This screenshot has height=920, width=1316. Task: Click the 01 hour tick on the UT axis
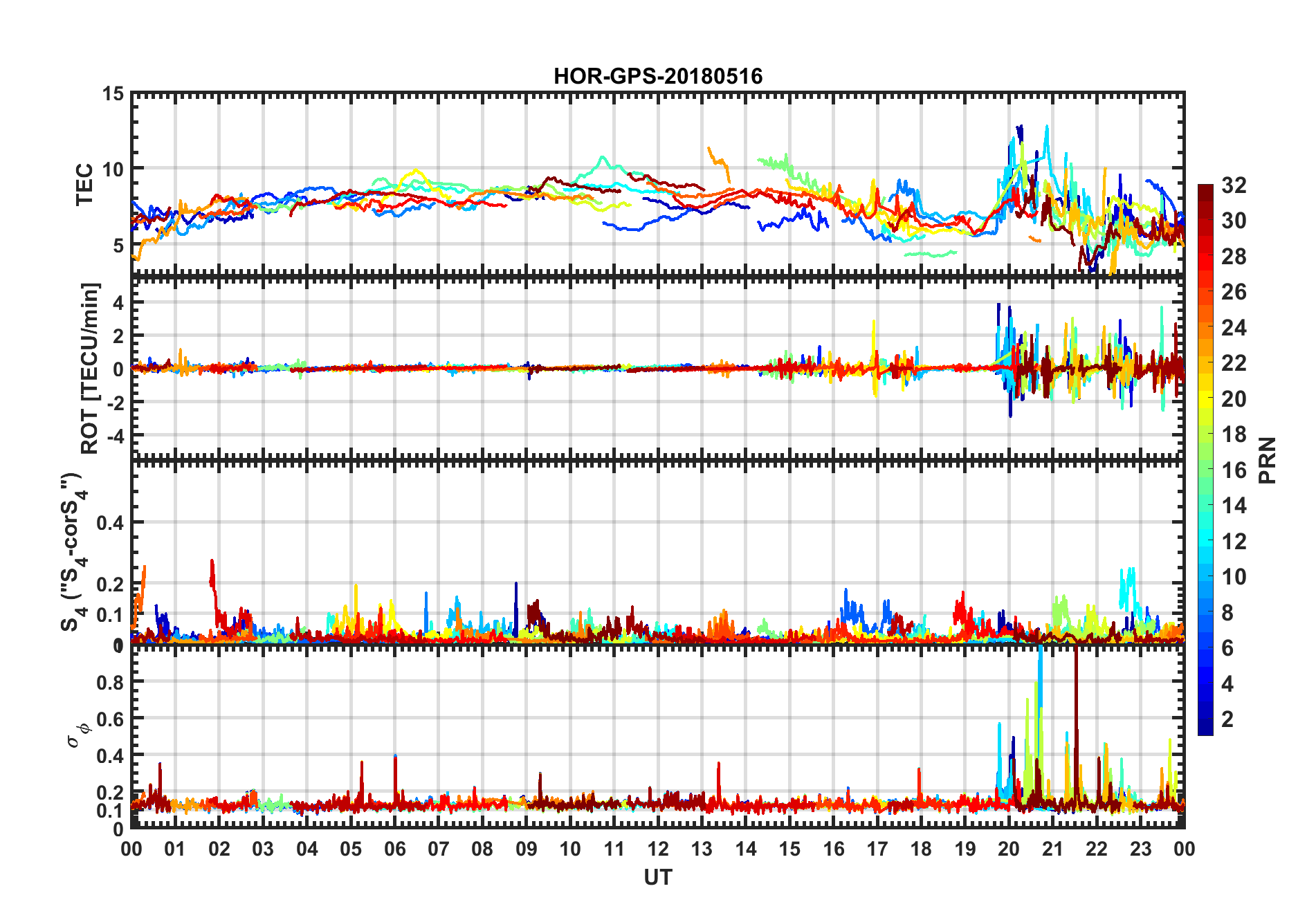175,849
